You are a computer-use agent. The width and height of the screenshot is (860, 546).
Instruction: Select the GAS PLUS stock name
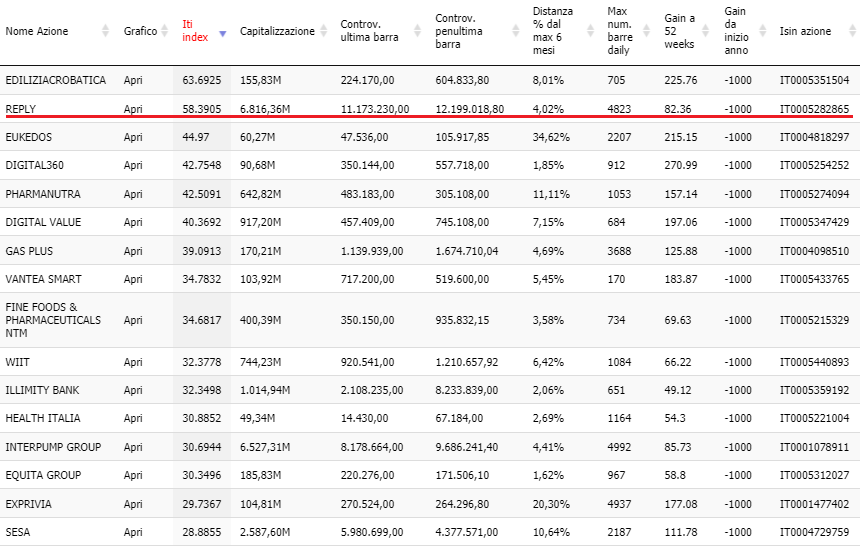29,251
